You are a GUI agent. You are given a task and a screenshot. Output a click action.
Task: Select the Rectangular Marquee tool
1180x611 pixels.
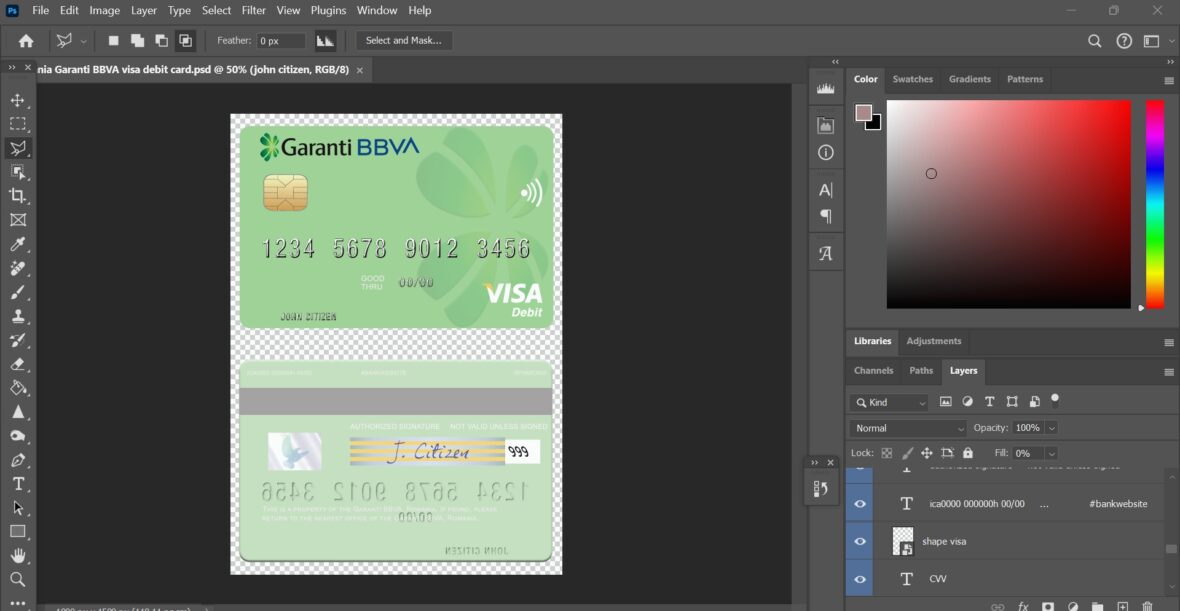pos(18,124)
